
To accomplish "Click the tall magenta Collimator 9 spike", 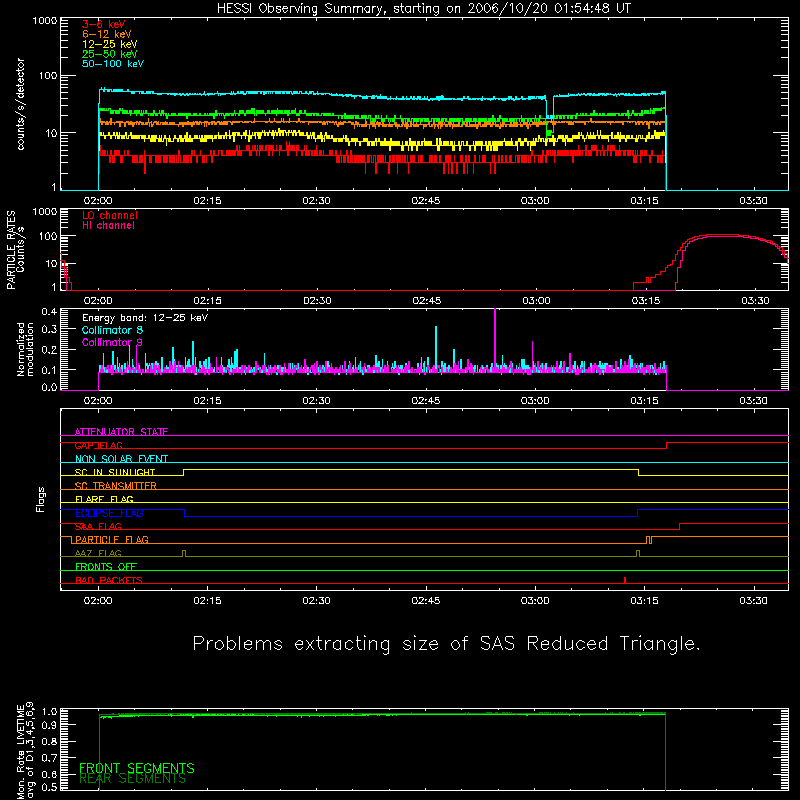I will tap(495, 337).
